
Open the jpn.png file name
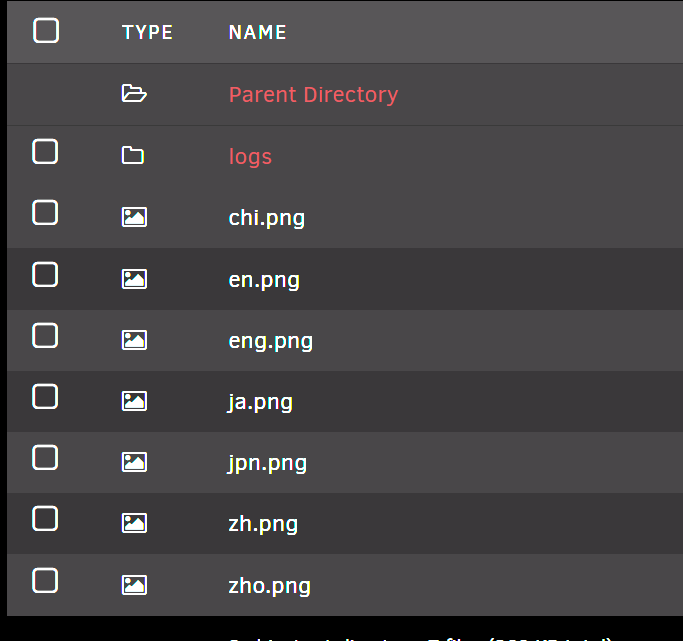click(x=267, y=463)
